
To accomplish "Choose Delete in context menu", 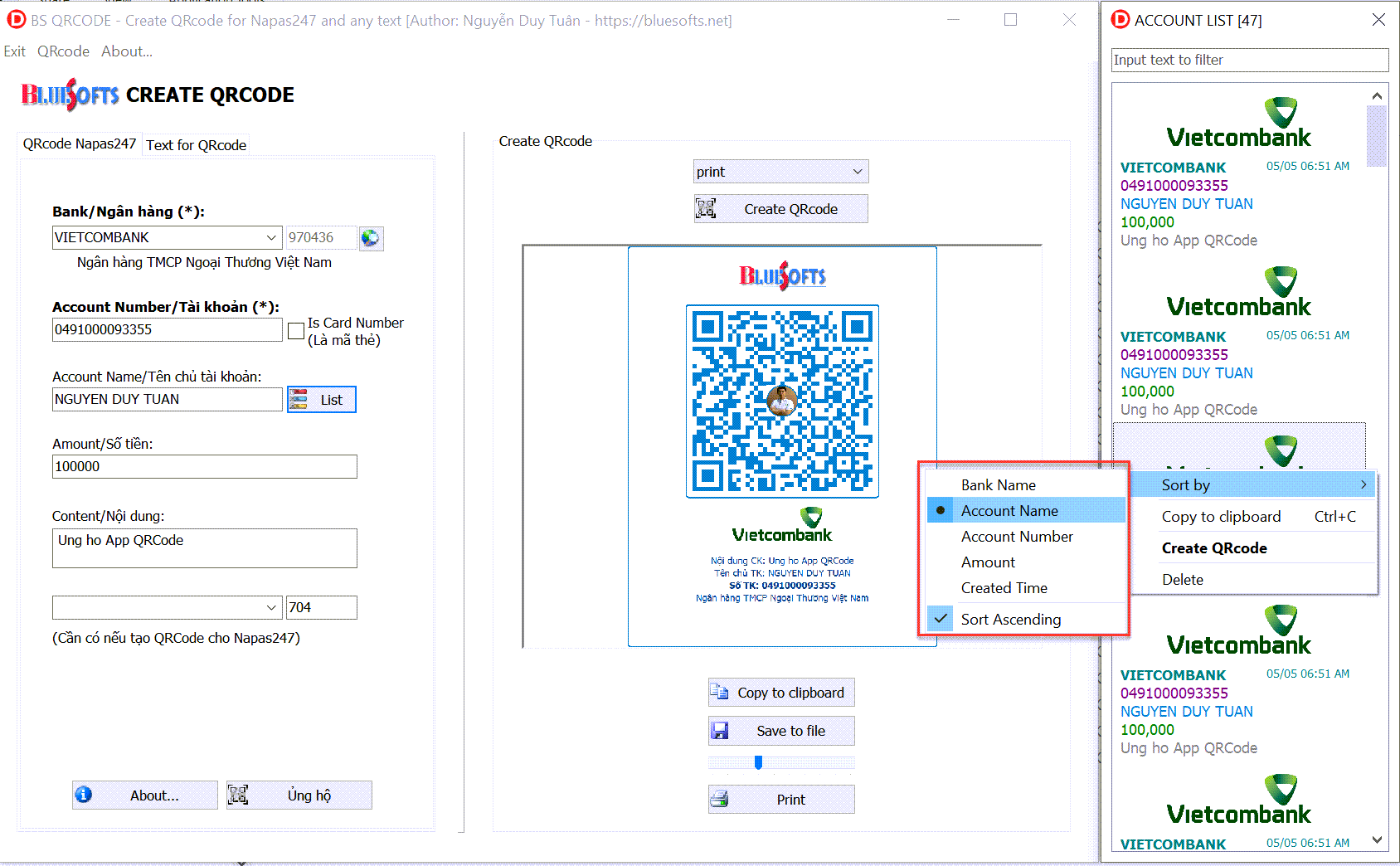I will 1253,580.
